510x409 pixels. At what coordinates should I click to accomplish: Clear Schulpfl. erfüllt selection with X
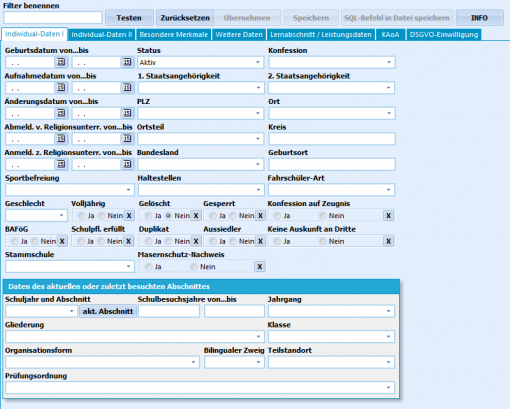pyautogui.click(x=128, y=241)
